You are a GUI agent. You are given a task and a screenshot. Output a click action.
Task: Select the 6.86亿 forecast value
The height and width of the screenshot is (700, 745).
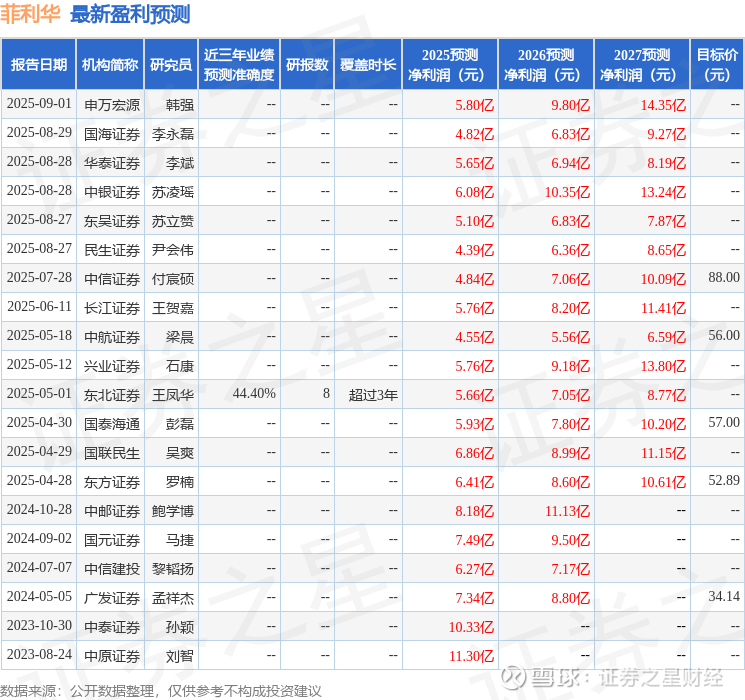475,453
